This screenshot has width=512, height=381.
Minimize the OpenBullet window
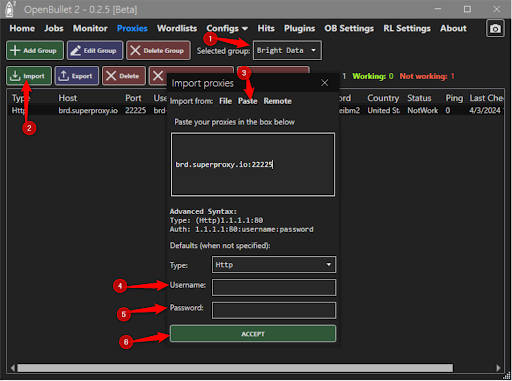(438, 9)
